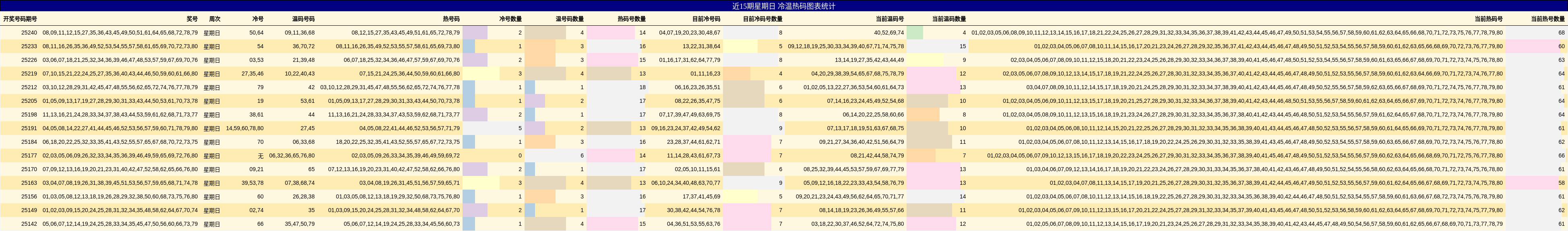Select current cold numbers 13,22,31,38,64
The height and width of the screenshot is (231, 1568).
coord(701,46)
